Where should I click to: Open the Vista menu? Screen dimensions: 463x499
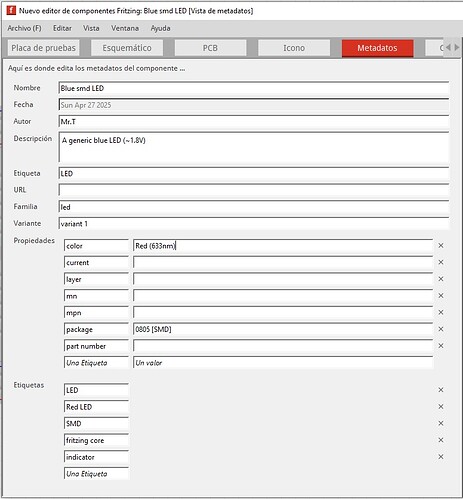91,28
